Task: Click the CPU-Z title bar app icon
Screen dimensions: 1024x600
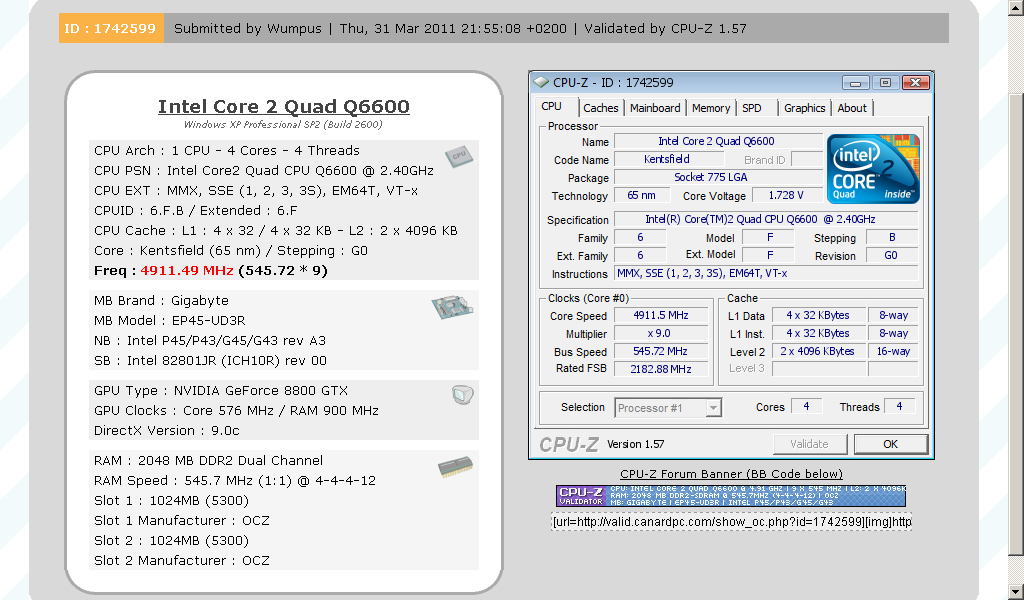Action: (x=541, y=82)
